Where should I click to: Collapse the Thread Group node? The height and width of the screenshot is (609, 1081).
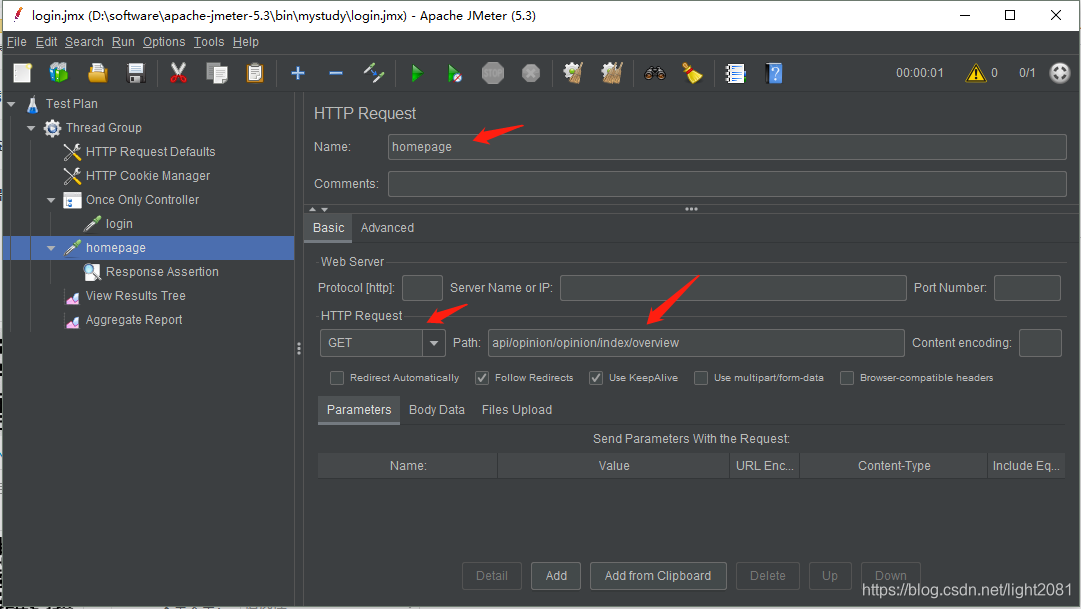(31, 128)
